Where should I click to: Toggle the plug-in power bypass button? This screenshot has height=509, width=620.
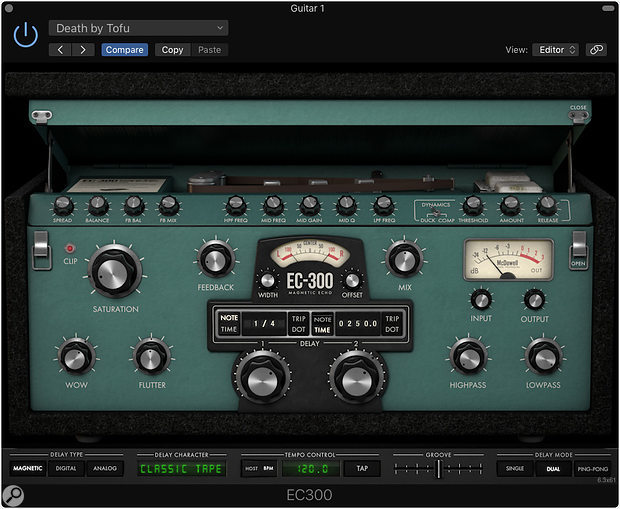[x=26, y=35]
